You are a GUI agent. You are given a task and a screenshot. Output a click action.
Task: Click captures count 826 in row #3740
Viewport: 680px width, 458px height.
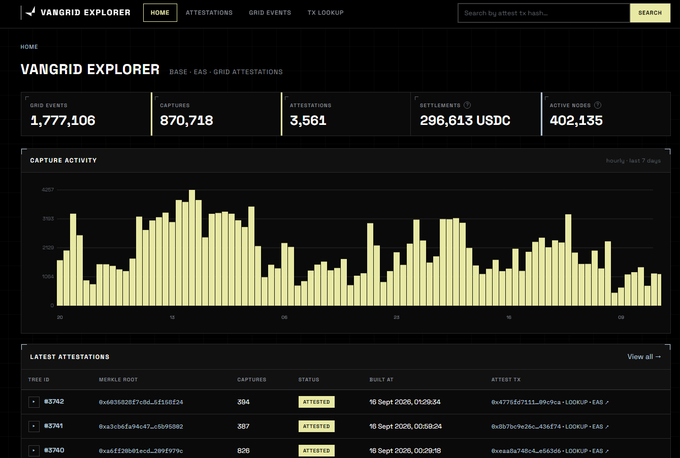pos(243,451)
